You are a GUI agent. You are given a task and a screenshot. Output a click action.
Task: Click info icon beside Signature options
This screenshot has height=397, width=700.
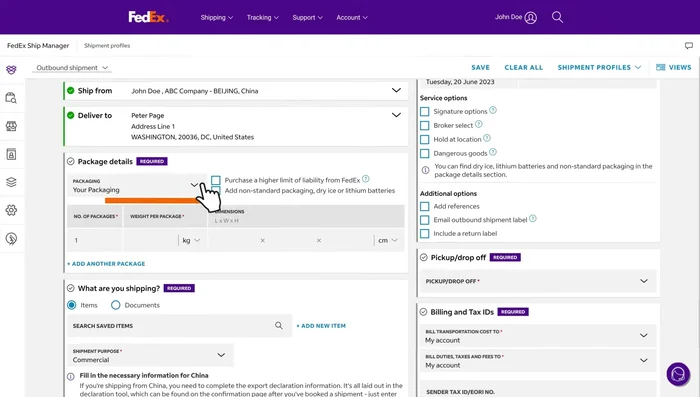[493, 110]
